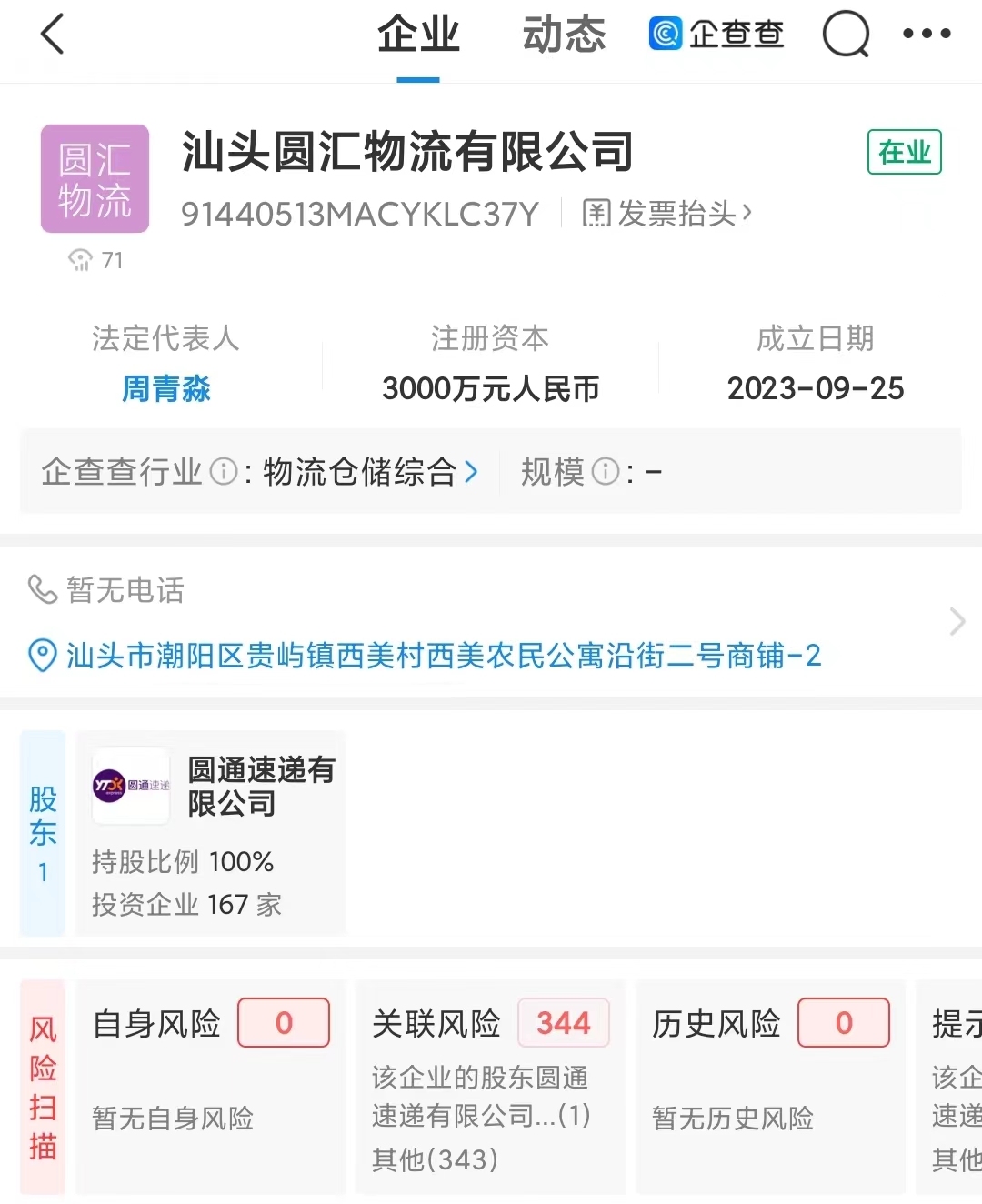Tap the 圆汇物流 company logo
The height and width of the screenshot is (1204, 982).
coord(95,179)
